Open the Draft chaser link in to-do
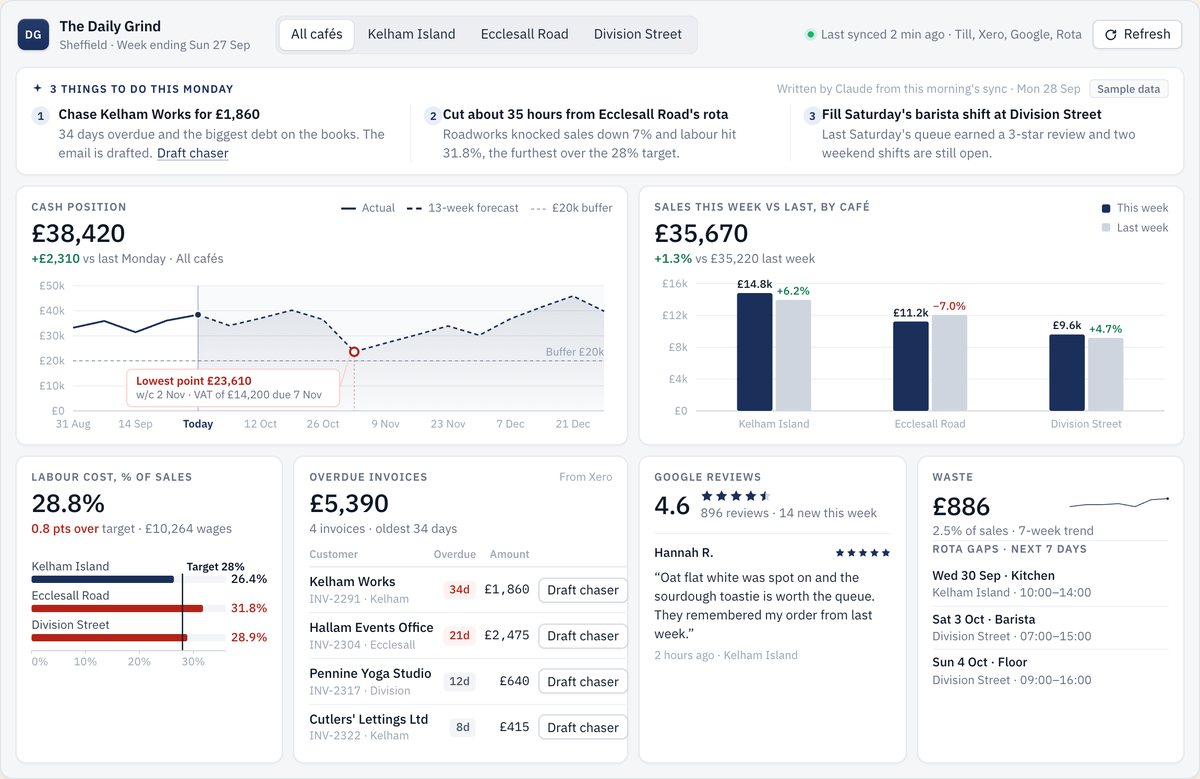The height and width of the screenshot is (779, 1200). tap(193, 153)
